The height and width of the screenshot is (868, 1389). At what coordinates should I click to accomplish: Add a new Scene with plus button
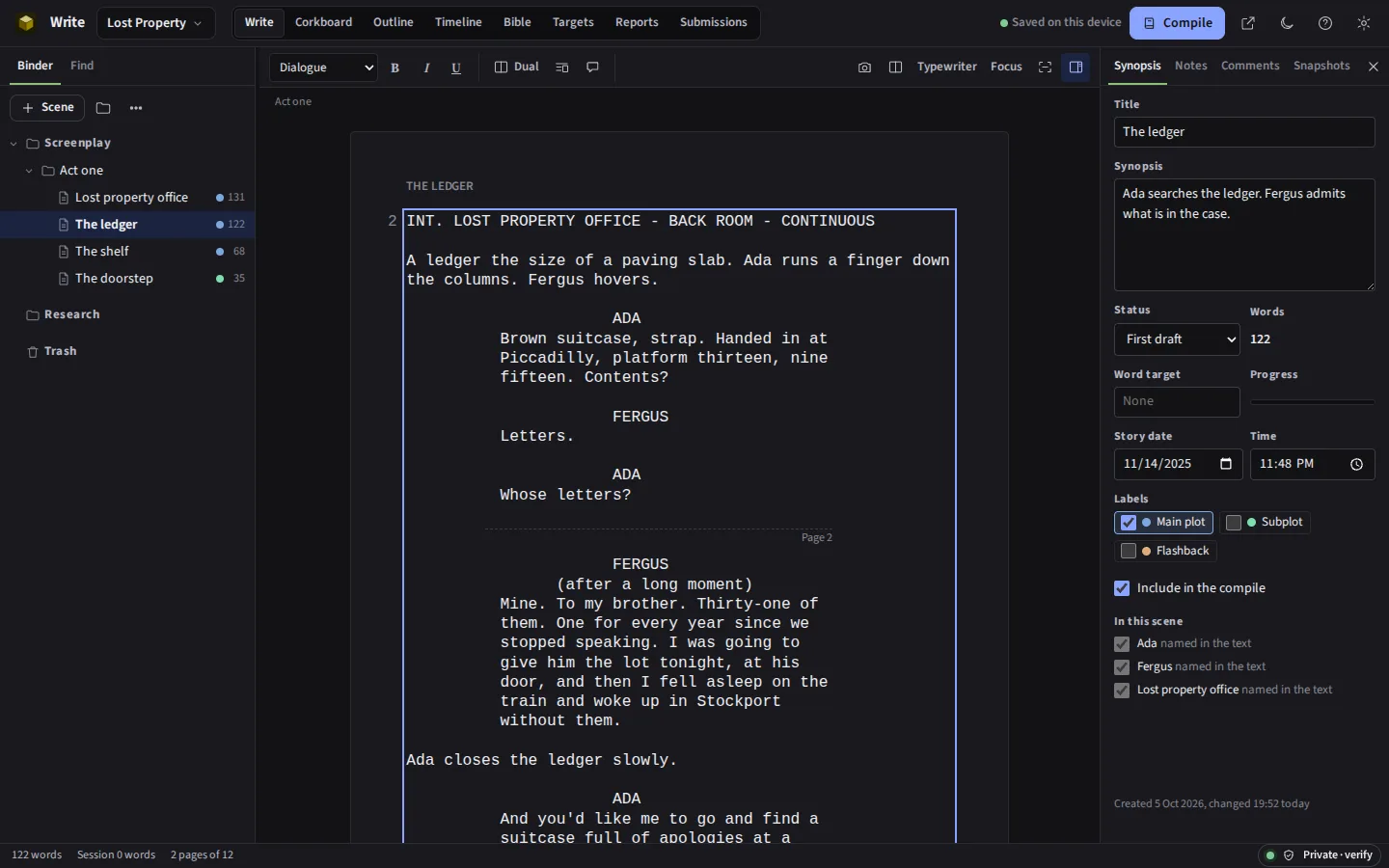[x=47, y=108]
